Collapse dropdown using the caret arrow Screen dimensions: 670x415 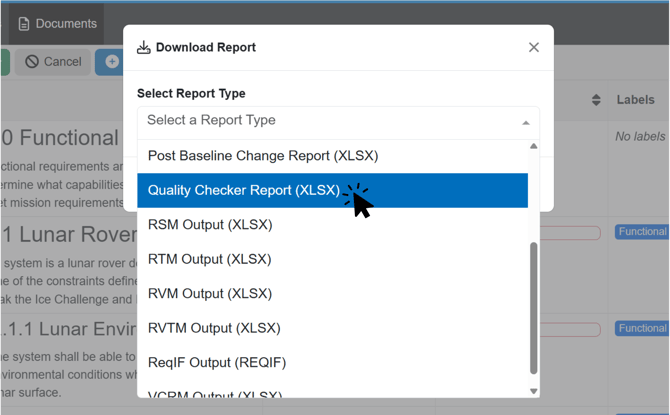tap(526, 122)
